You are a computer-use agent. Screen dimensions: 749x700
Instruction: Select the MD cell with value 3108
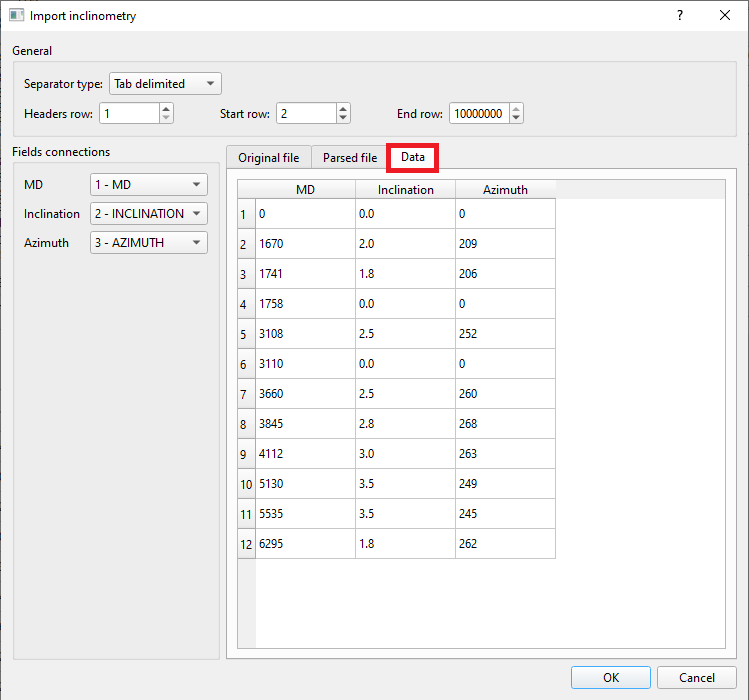pos(306,334)
